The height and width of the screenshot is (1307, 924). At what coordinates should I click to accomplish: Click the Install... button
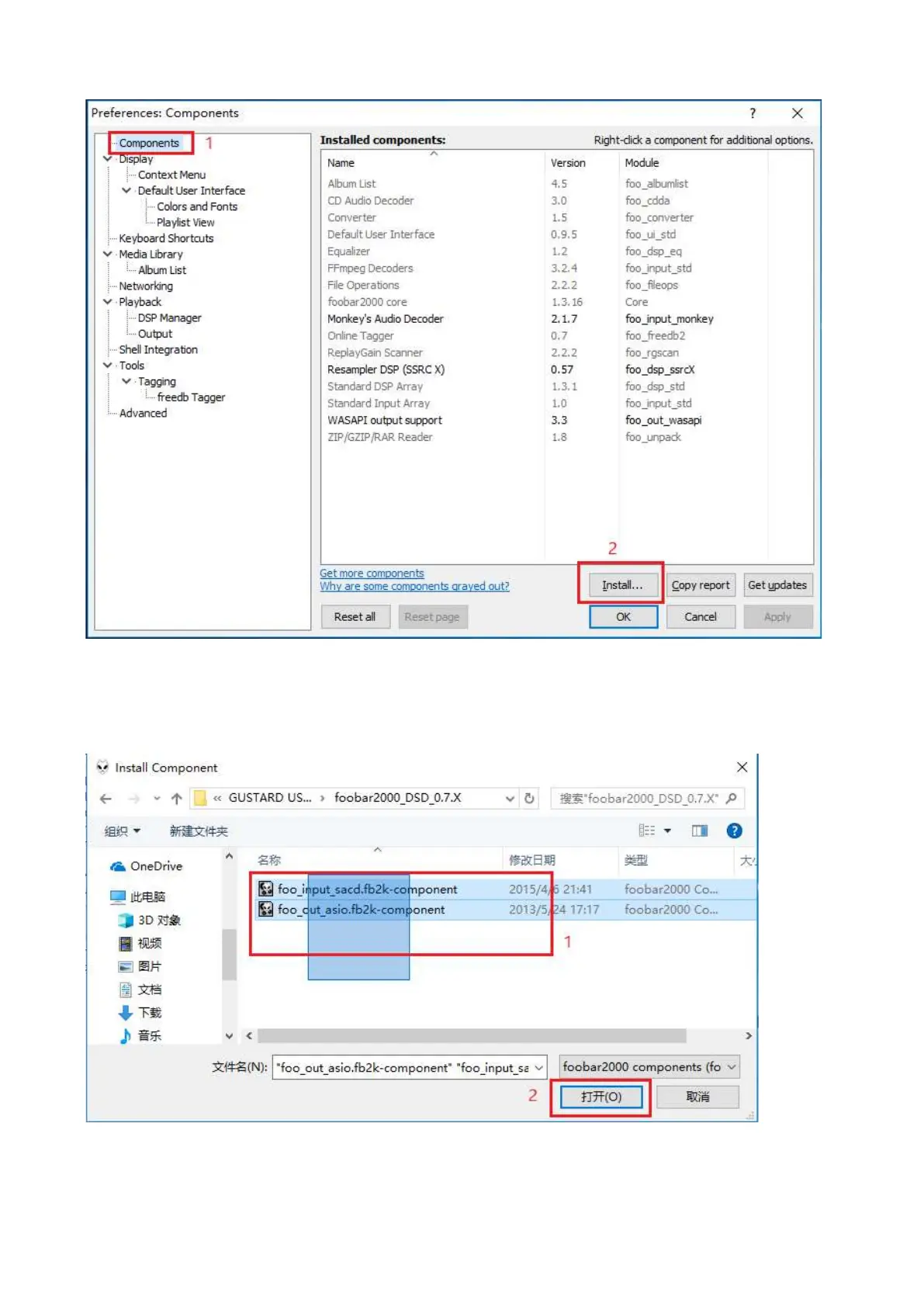[x=622, y=585]
